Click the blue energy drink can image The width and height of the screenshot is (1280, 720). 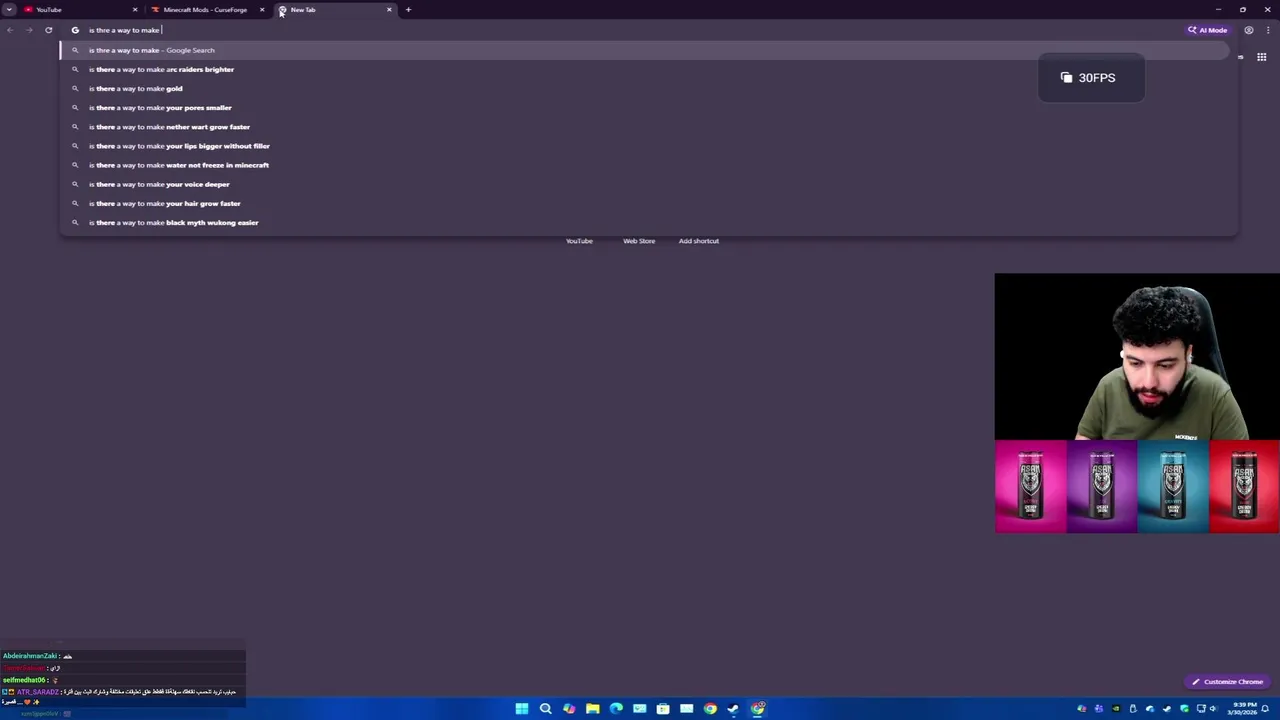tap(1173, 486)
